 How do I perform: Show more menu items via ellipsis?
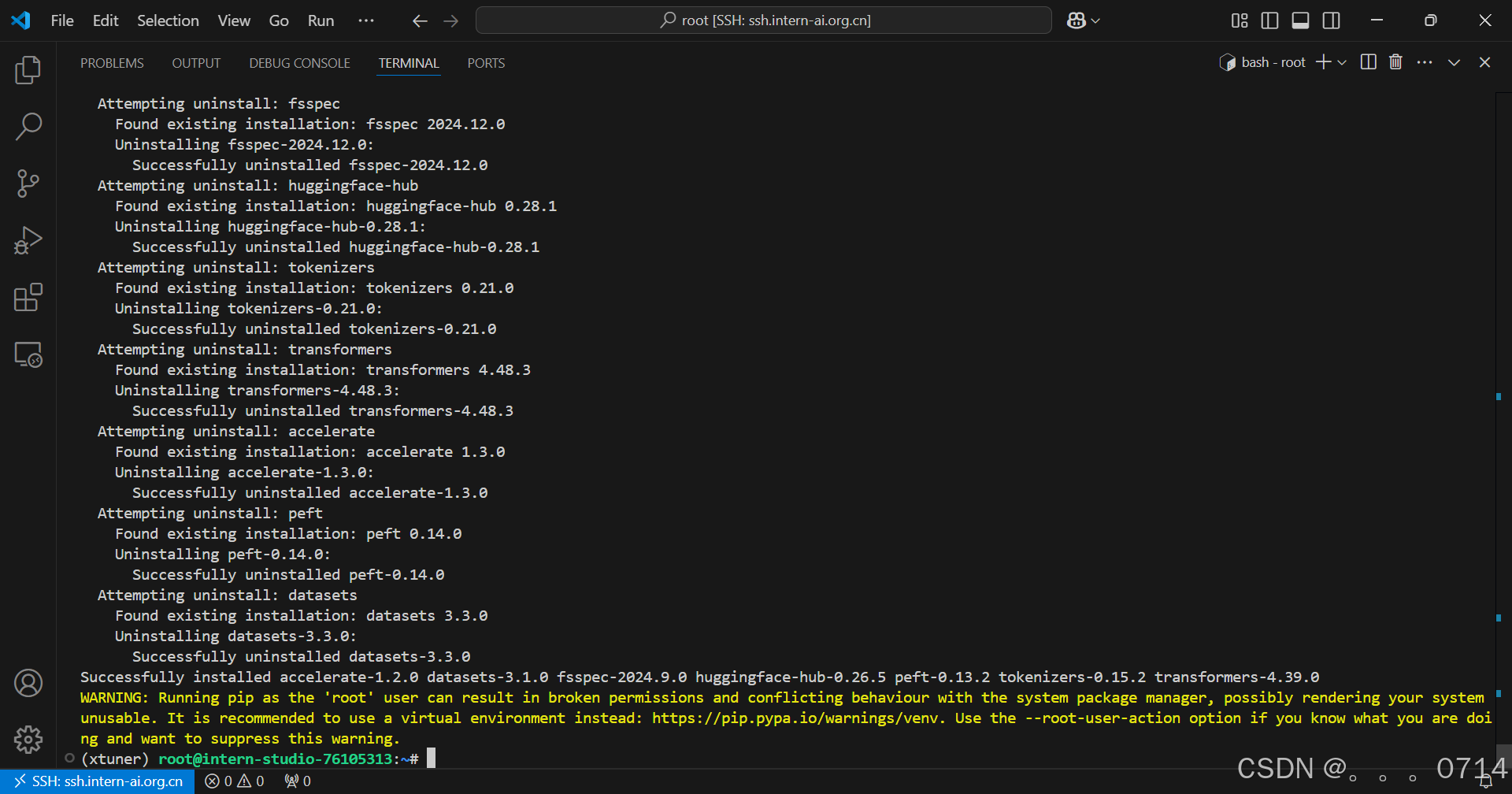pos(366,20)
